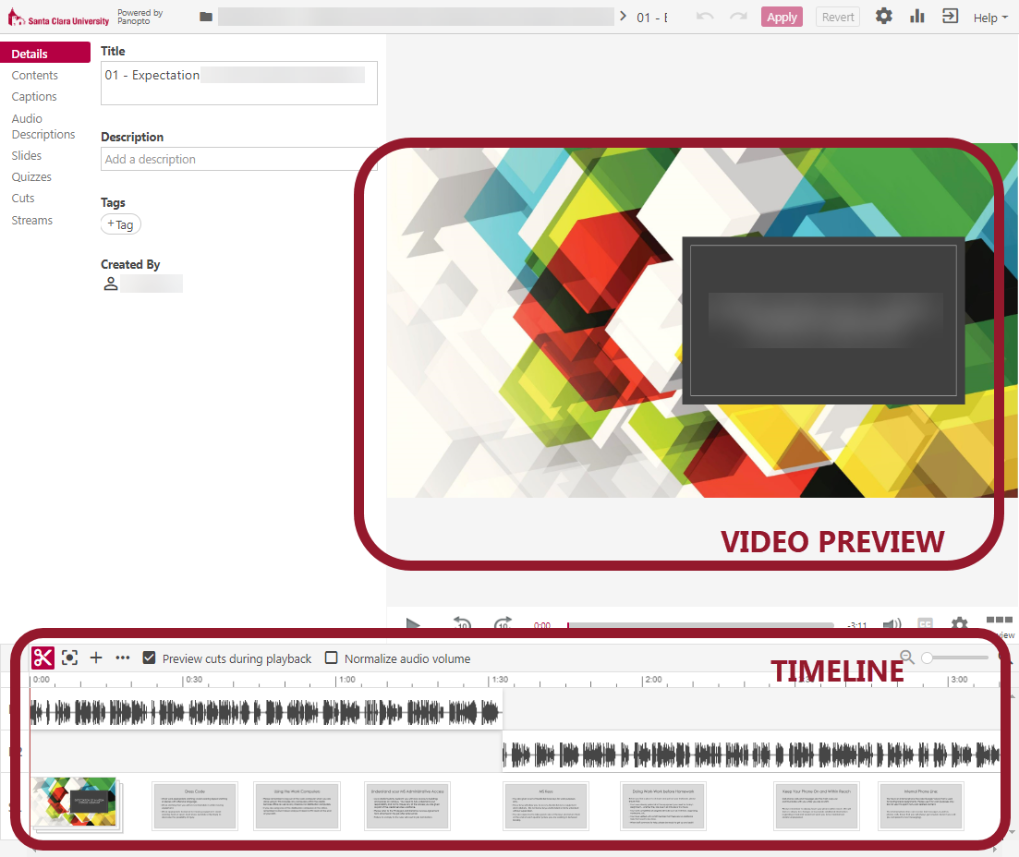
Task: Expand the breadcrumb chevron beside the session name
Action: tap(623, 16)
